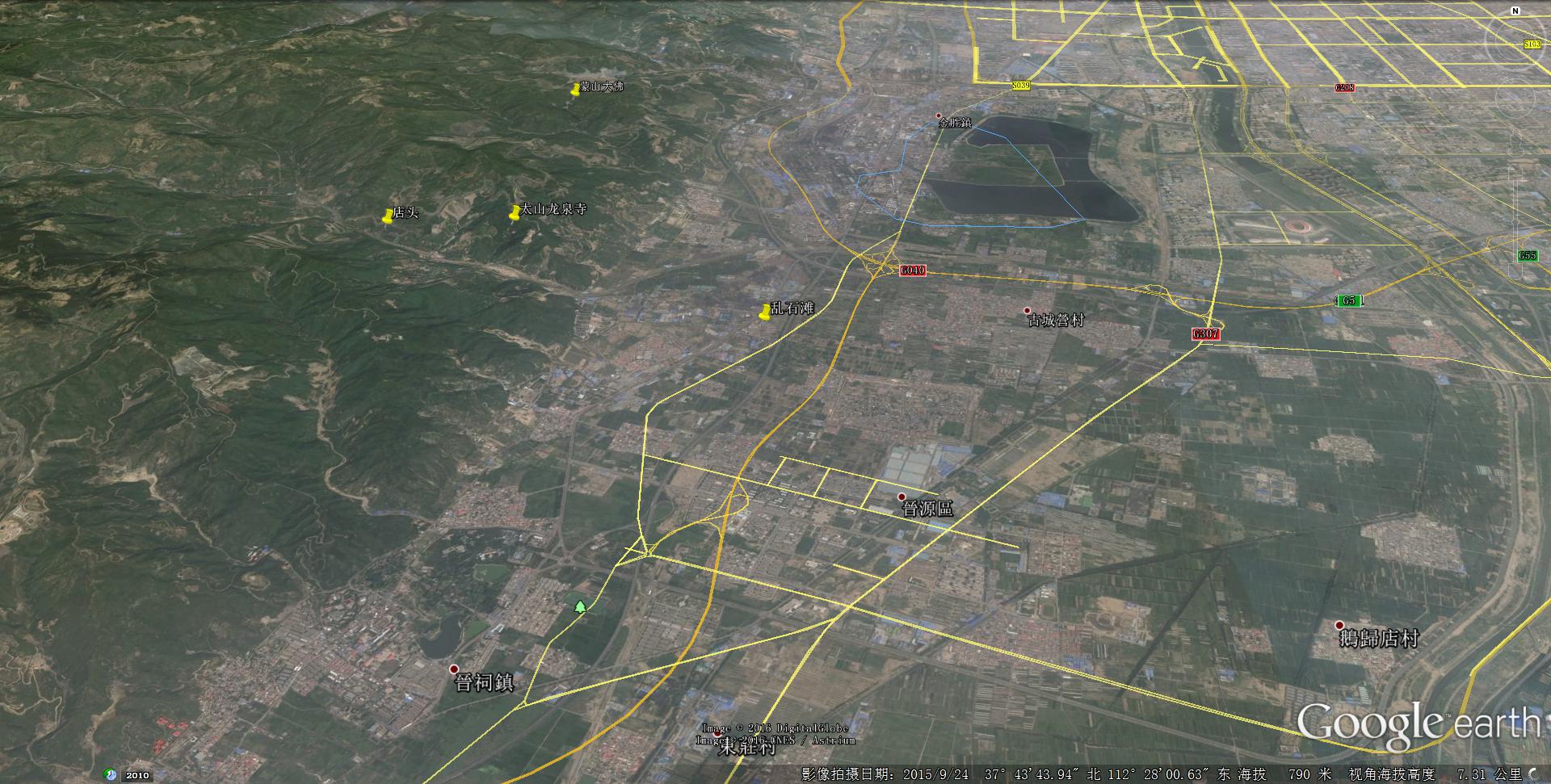This screenshot has width=1551, height=784.
Task: Click the 乱石滩 yellow pushpin
Action: tap(765, 312)
